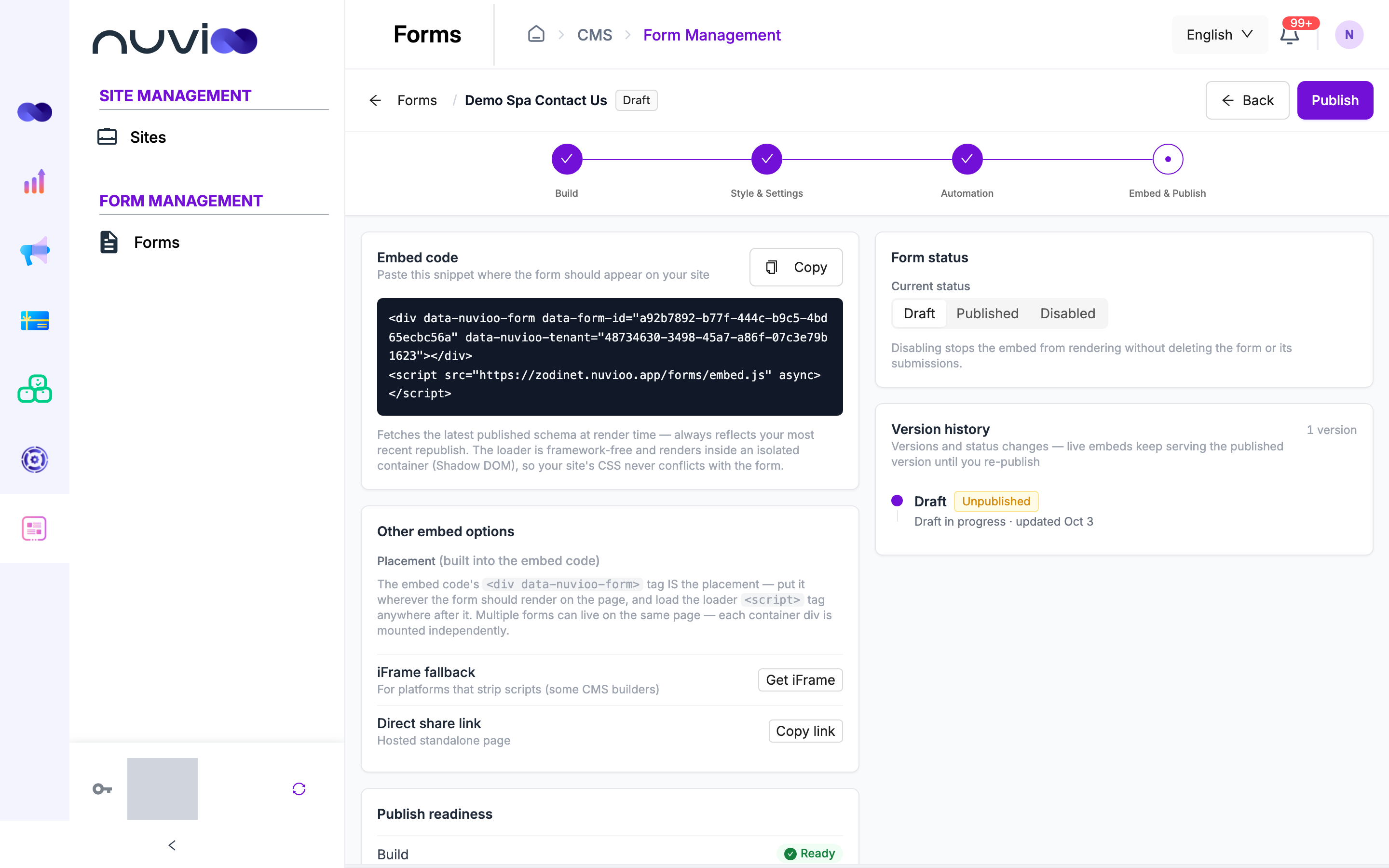Click the key icon at sidebar bottom

(x=102, y=789)
